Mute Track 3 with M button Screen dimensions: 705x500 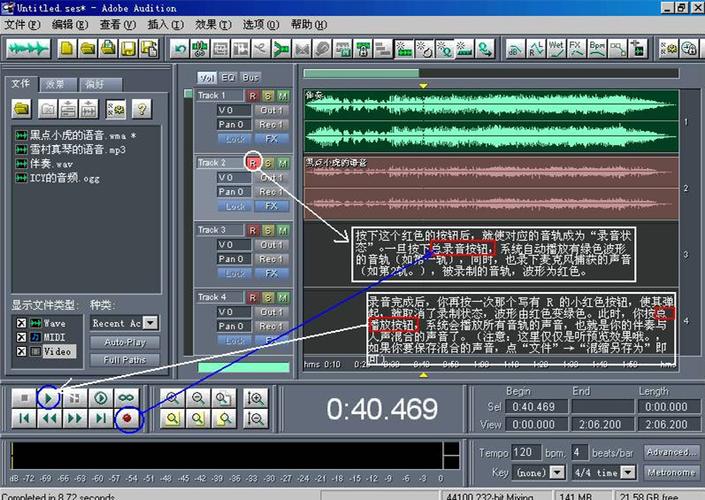283,230
